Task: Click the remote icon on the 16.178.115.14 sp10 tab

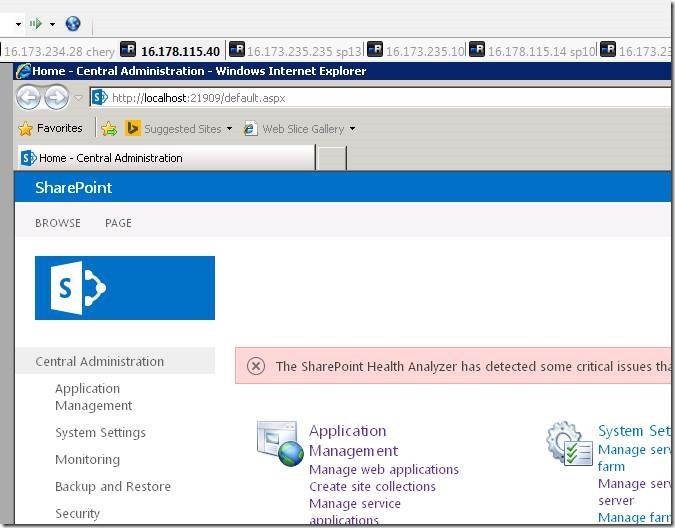Action: pyautogui.click(x=477, y=49)
